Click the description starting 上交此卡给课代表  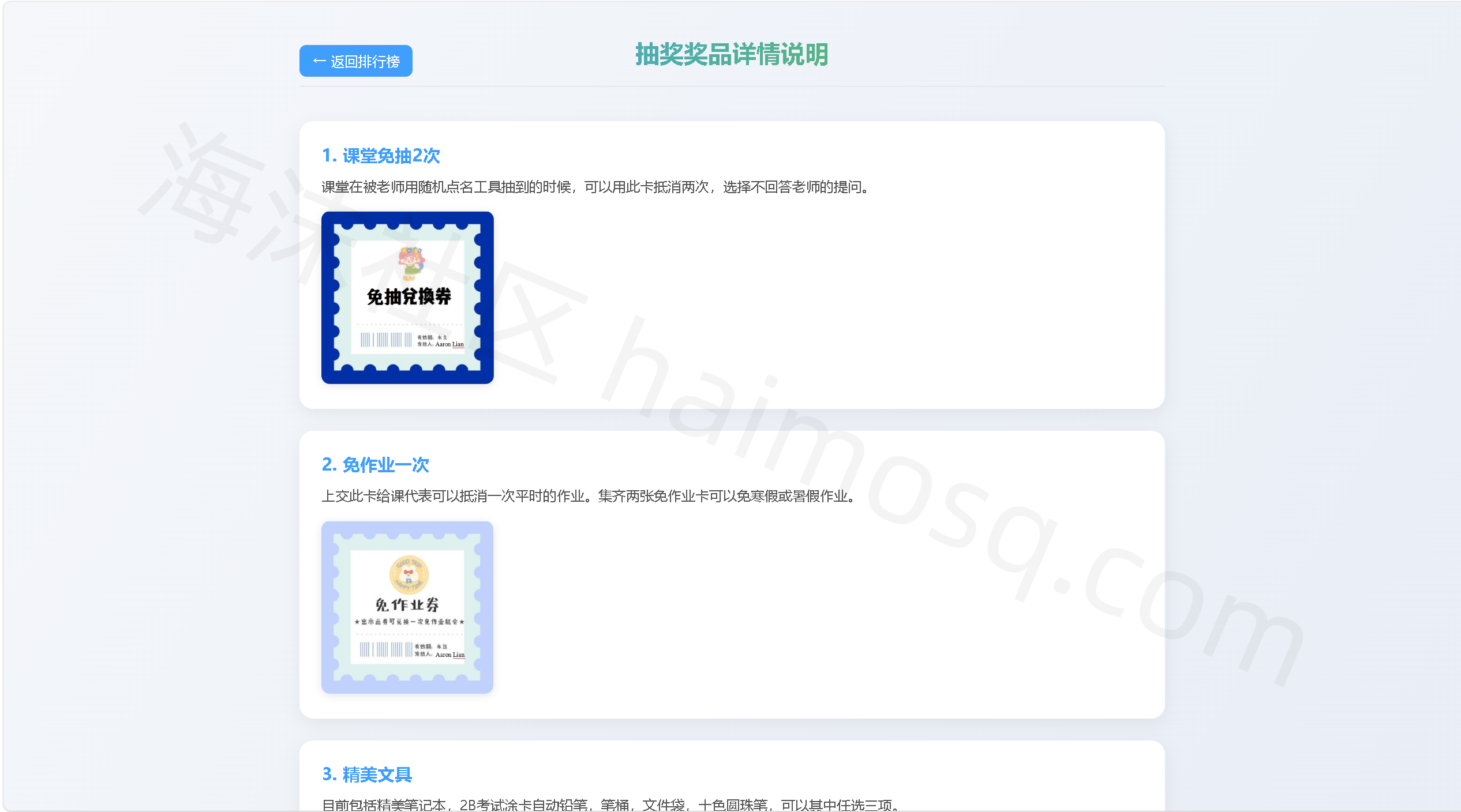tap(589, 496)
